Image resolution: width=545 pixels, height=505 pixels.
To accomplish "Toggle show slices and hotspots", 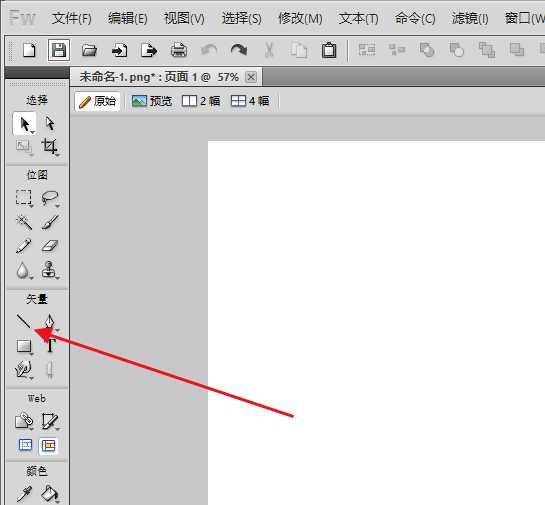I will 49,446.
